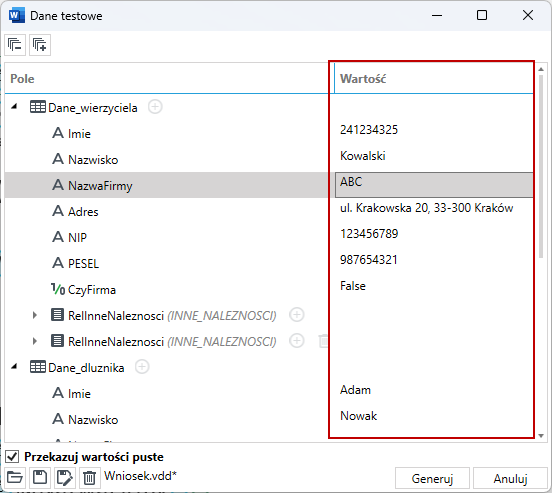Screen dimensions: 552x493
Task: Add a record next to Dane_dluznika
Action: (x=142, y=367)
